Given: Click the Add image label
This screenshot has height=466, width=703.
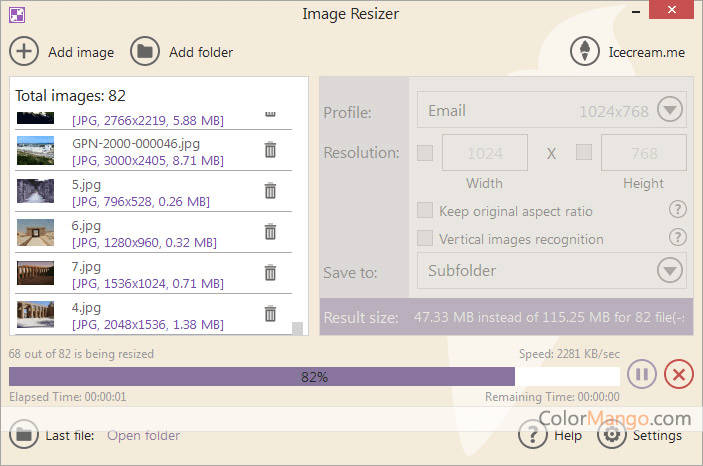Looking at the screenshot, I should tap(81, 52).
